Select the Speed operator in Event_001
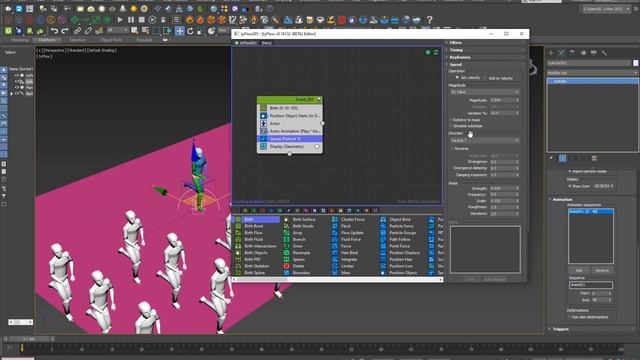Screen dimensions: 640x360 coord(290,139)
